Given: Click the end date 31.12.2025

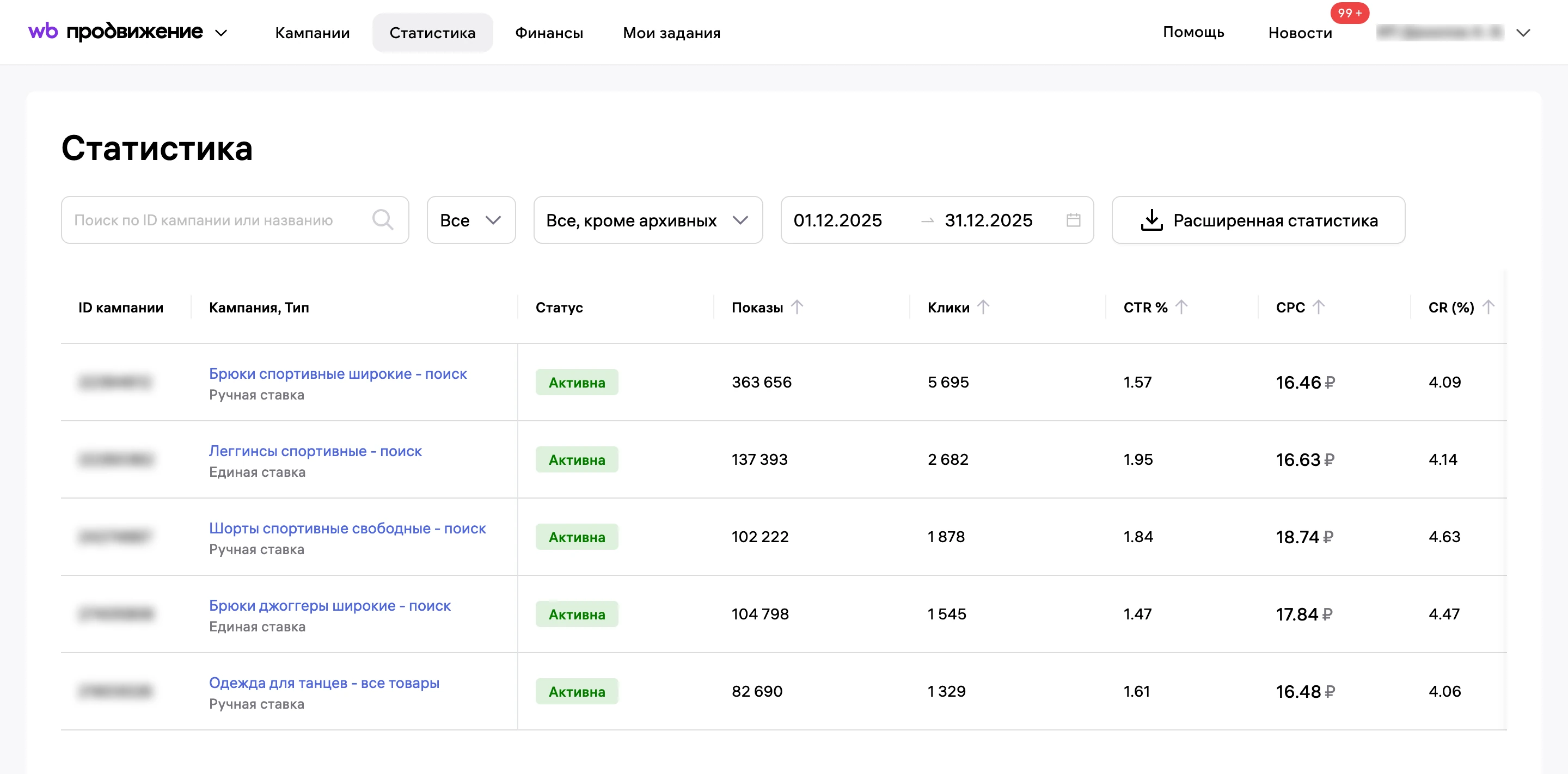Looking at the screenshot, I should point(988,220).
